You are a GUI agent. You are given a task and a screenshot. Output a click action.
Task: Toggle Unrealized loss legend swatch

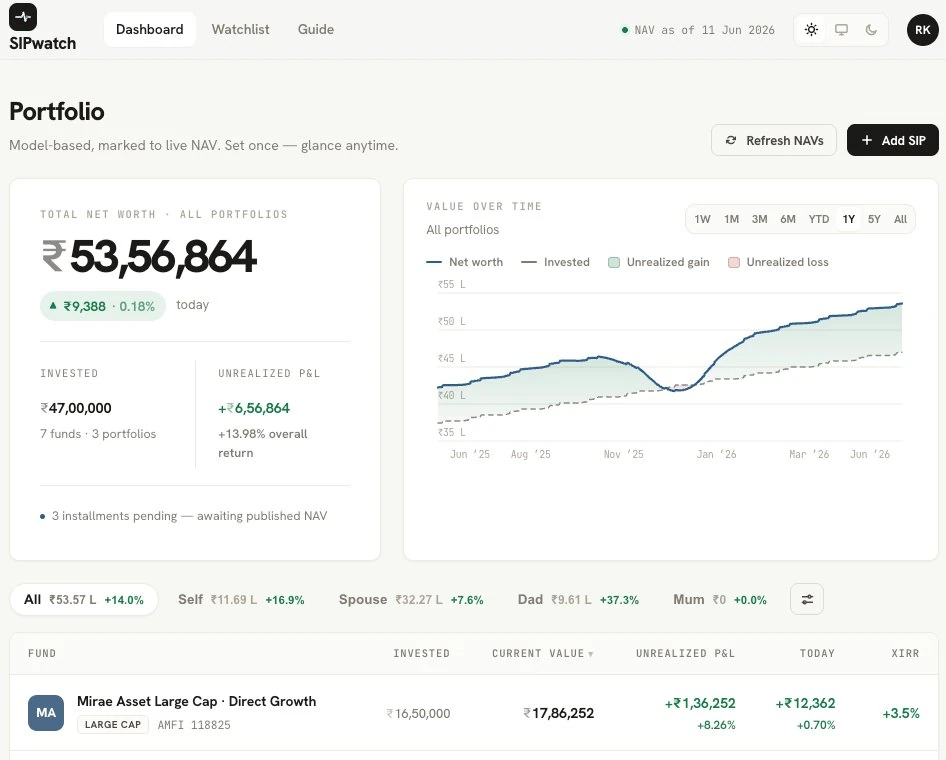click(x=734, y=262)
